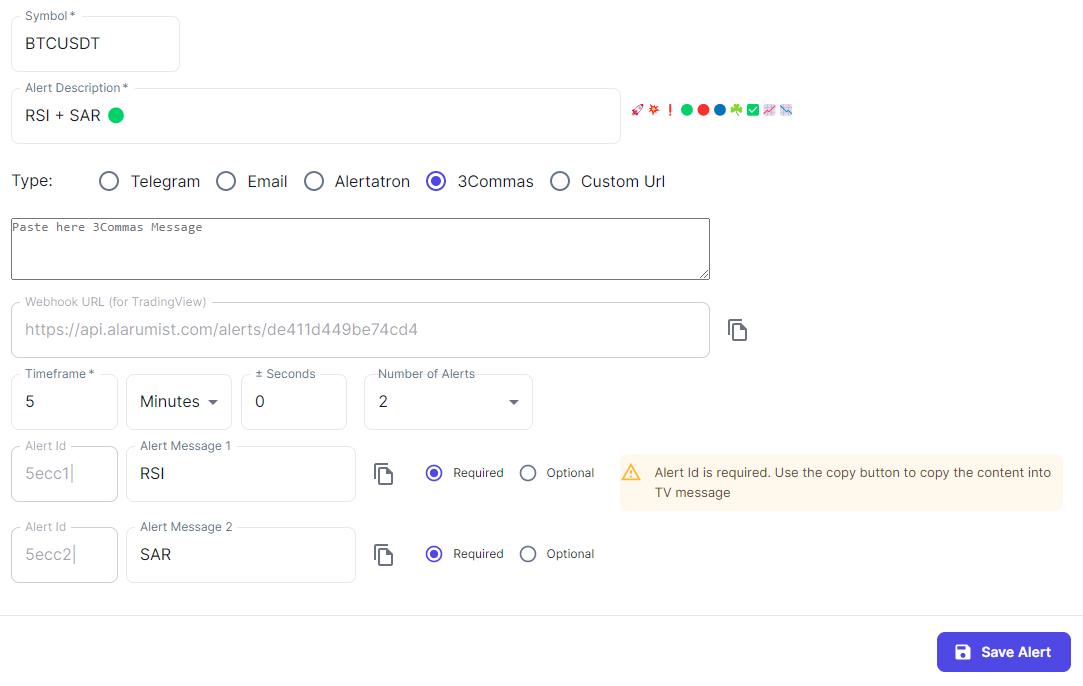Insert the green checkmark emoji
This screenshot has width=1083, height=686.
click(x=753, y=110)
